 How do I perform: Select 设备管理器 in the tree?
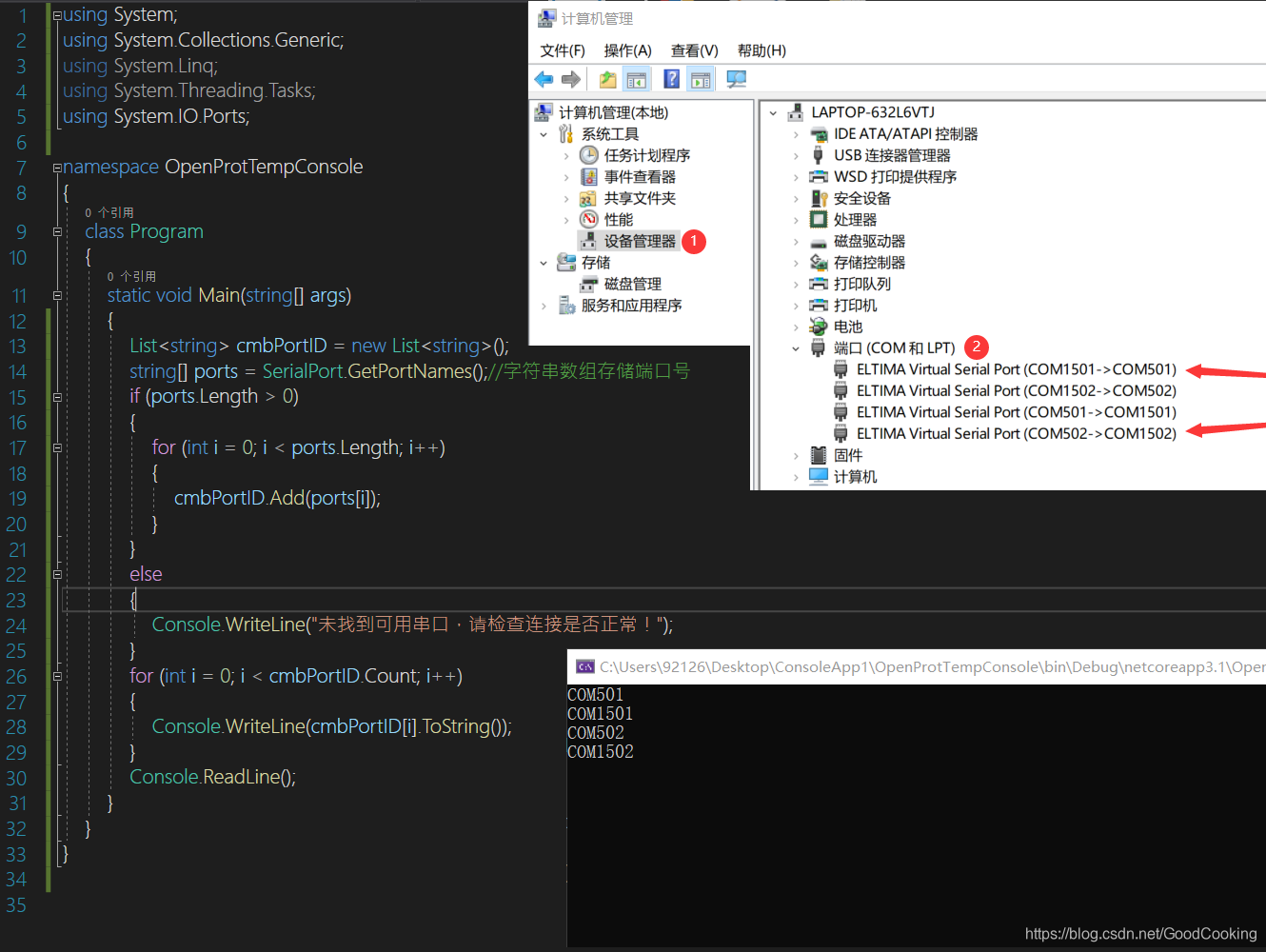click(x=640, y=242)
